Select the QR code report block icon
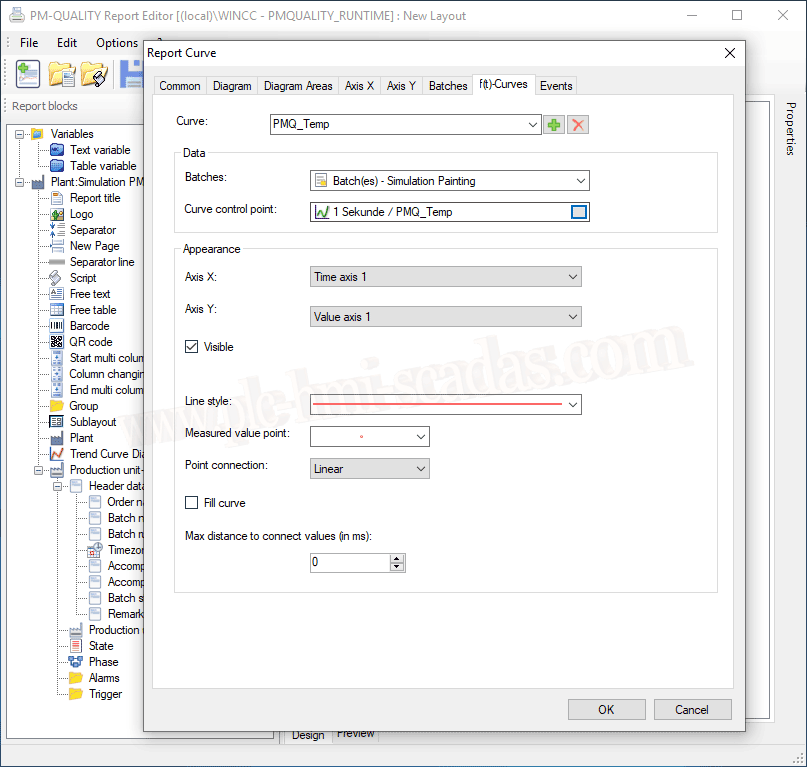 tap(57, 342)
